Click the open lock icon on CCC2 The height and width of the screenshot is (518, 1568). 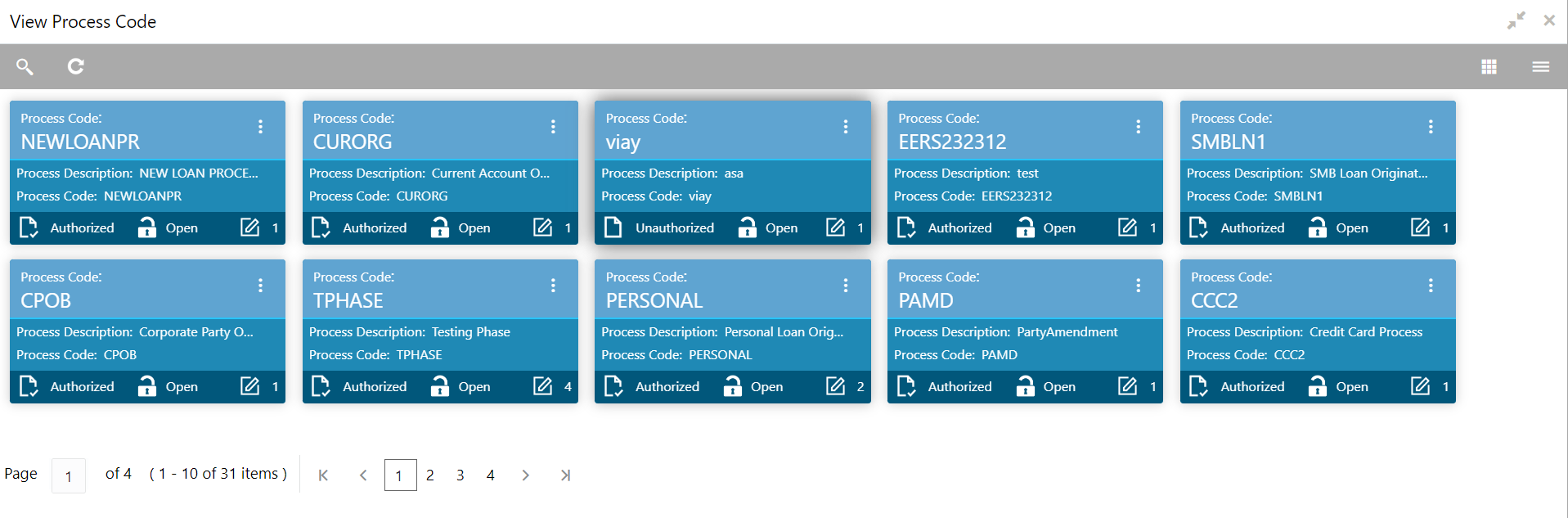1317,386
